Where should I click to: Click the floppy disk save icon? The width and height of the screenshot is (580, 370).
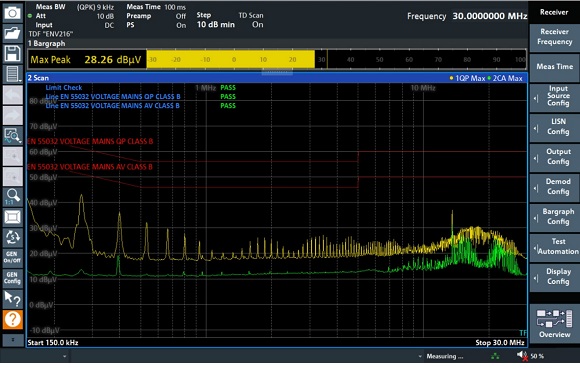tap(12, 54)
